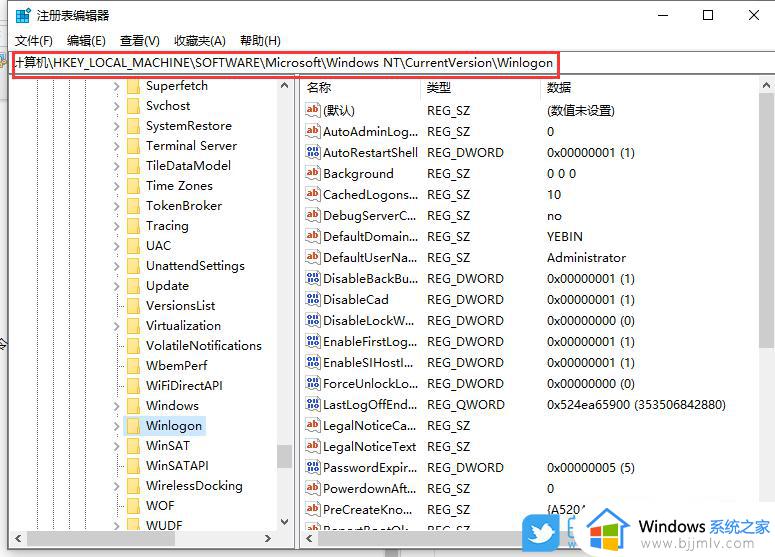
Task: Click the DefaultUserNa string icon
Action: pyautogui.click(x=312, y=257)
